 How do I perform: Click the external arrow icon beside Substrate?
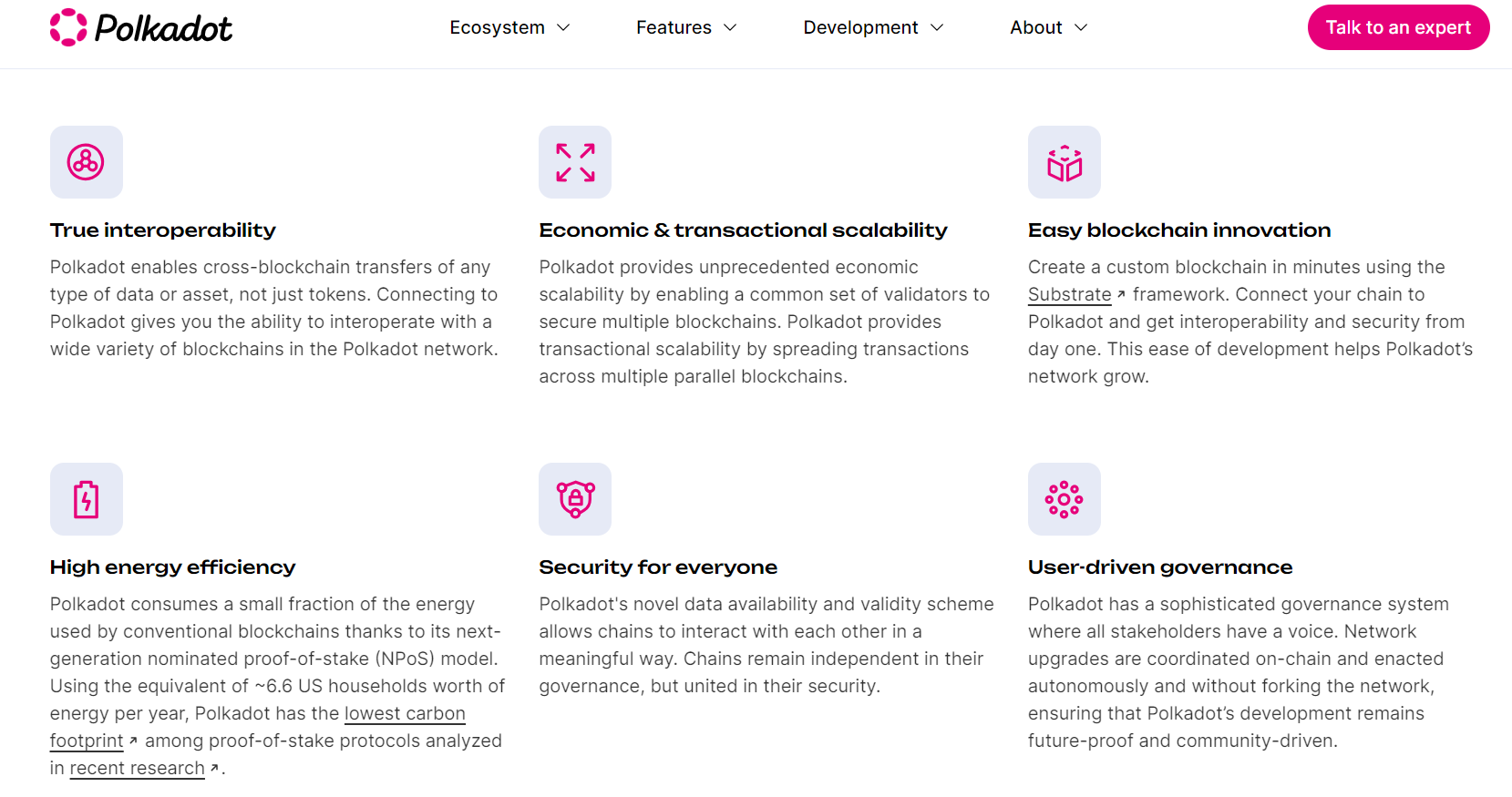pos(1121,294)
